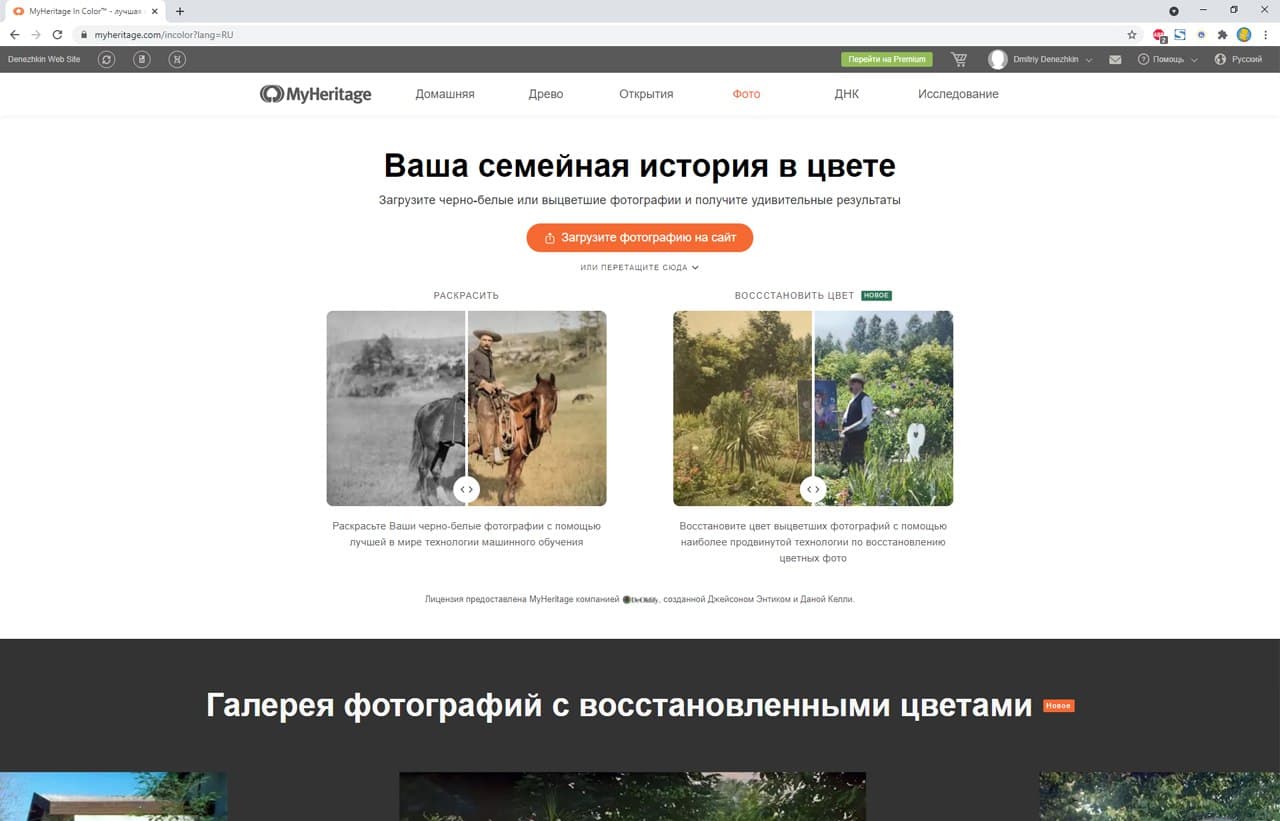Click the browser back arrow
The image size is (1280, 821).
14,34
